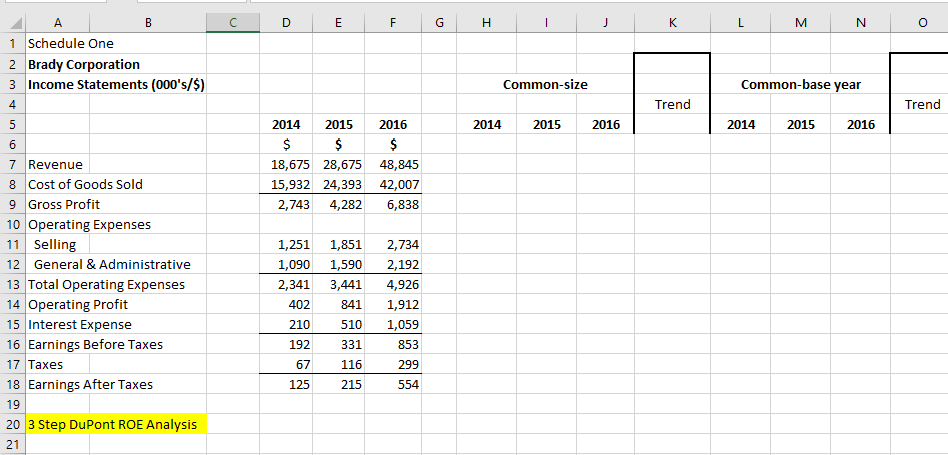Click total operating expenses value 3,441
Viewport: 948px width, 455px height.
[x=346, y=285]
